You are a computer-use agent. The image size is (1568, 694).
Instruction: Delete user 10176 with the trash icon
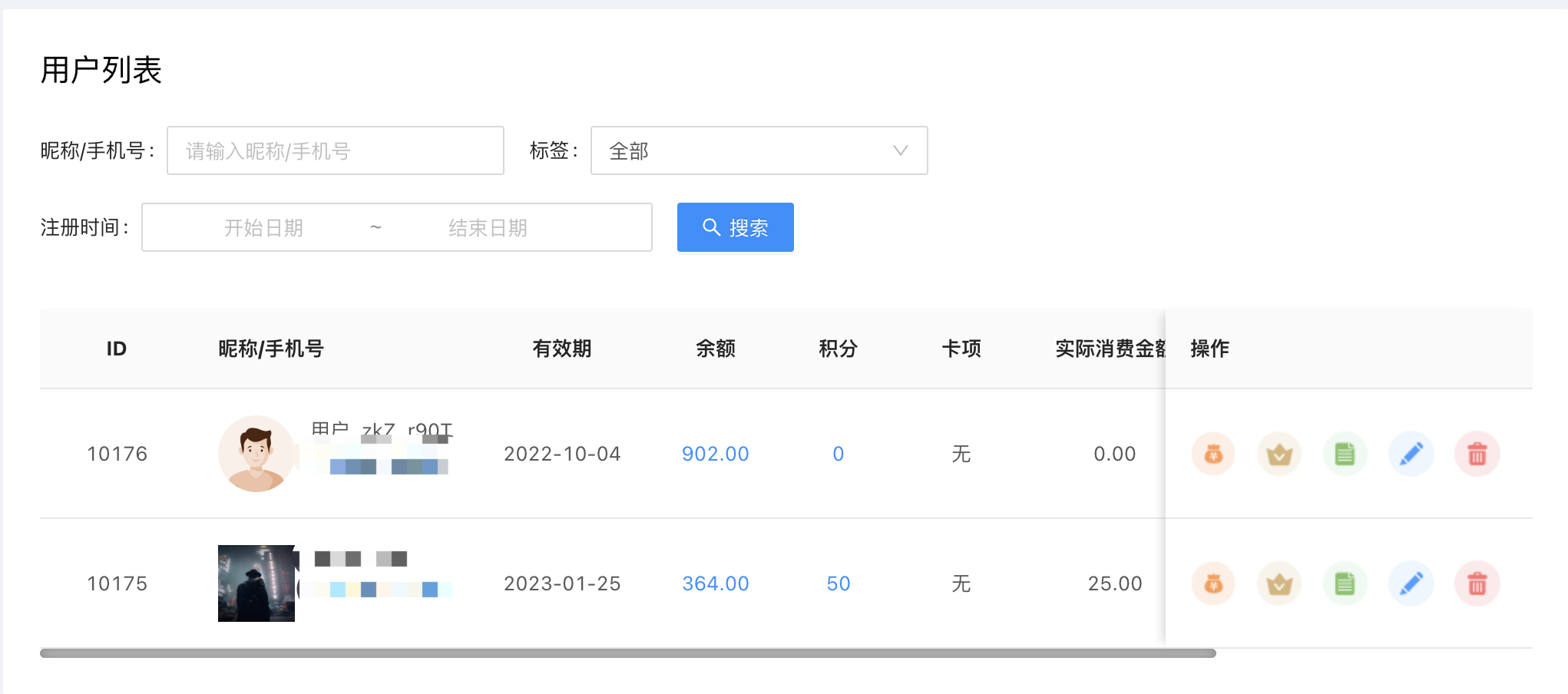[x=1477, y=454]
